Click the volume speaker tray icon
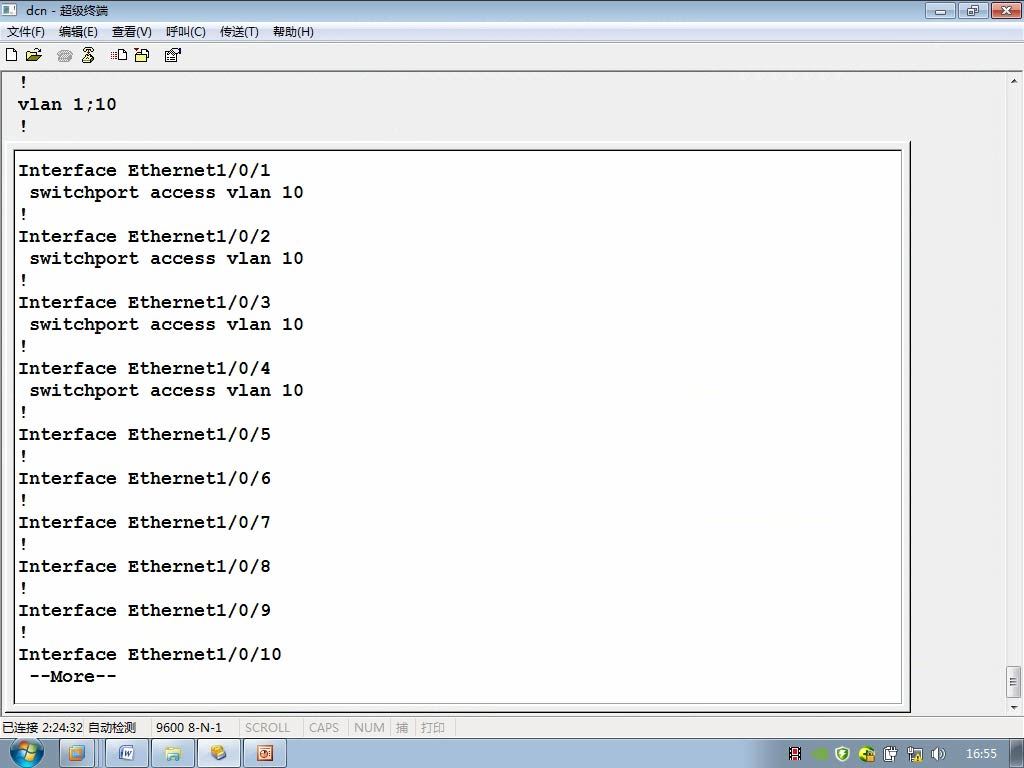The height and width of the screenshot is (768, 1024). pyautogui.click(x=938, y=754)
